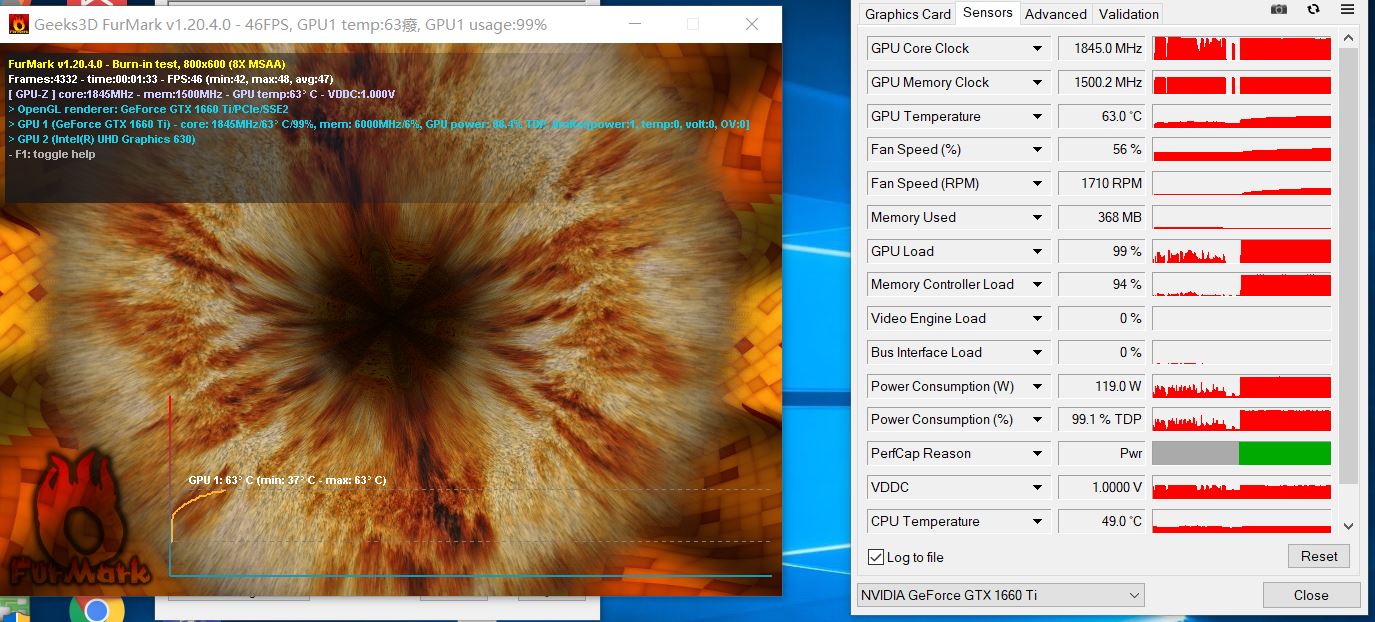Click the 119.0 W power value
Image resolution: width=1375 pixels, height=622 pixels.
pyautogui.click(x=1101, y=386)
